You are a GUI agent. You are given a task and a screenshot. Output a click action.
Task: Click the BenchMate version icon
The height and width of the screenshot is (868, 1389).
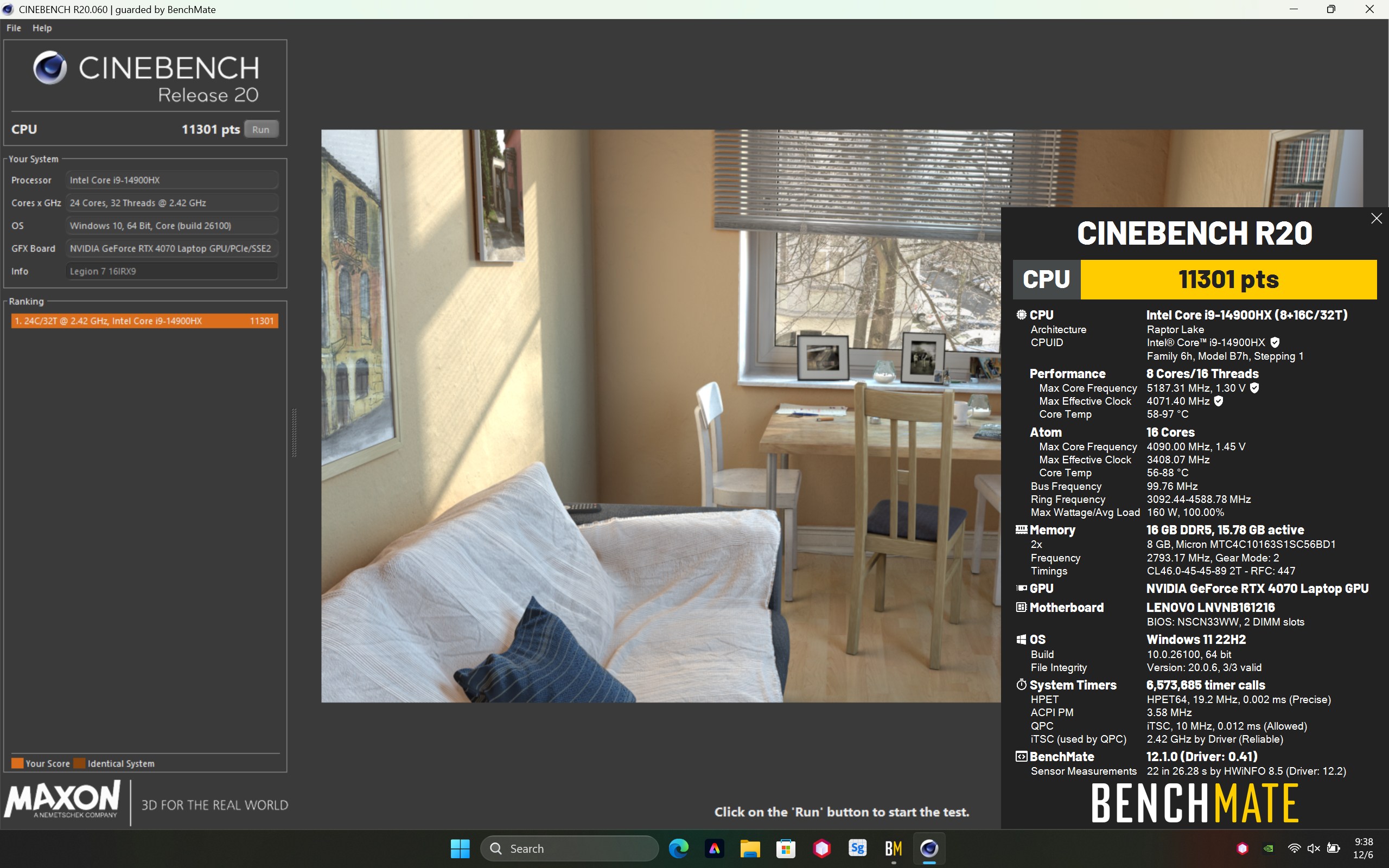pyautogui.click(x=1021, y=756)
